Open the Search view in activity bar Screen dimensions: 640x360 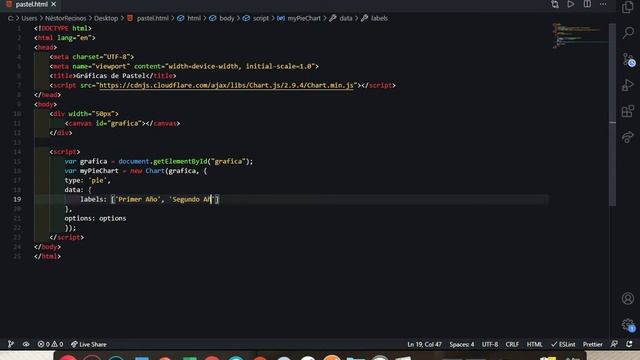[x=628, y=33]
